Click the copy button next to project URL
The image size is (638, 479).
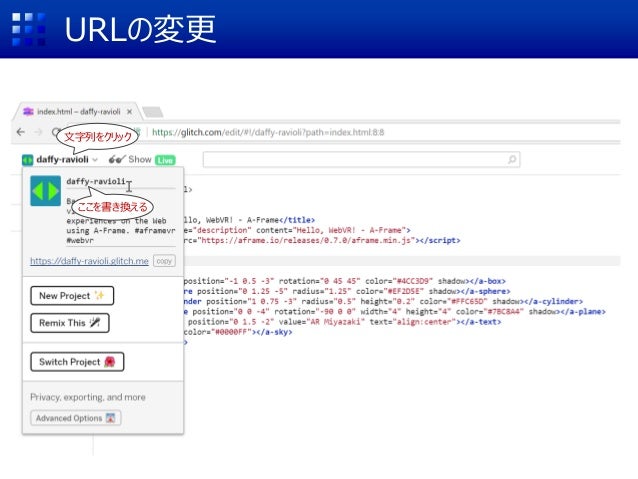pyautogui.click(x=164, y=261)
